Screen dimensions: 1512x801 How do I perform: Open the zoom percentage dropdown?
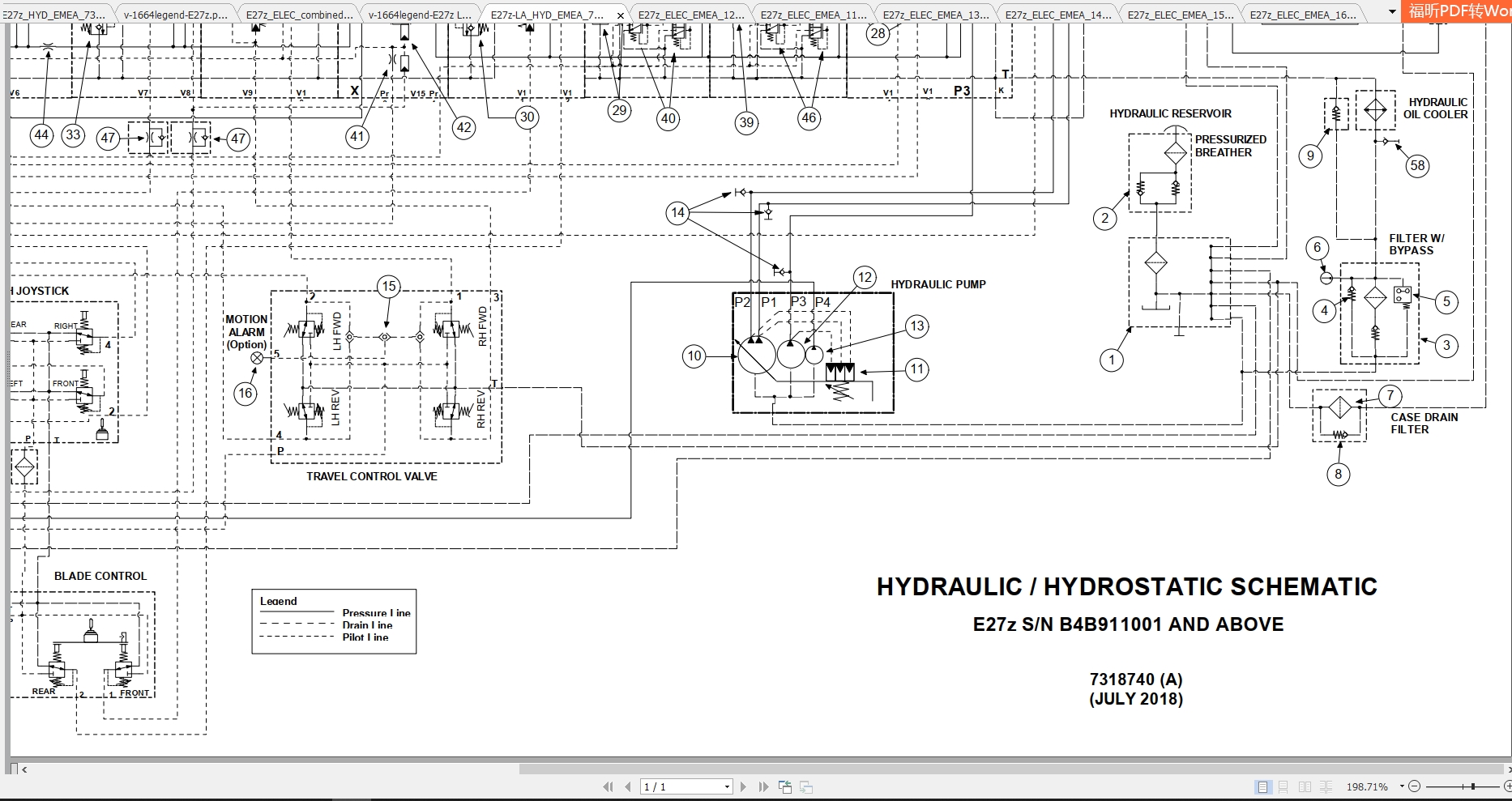coord(1402,786)
